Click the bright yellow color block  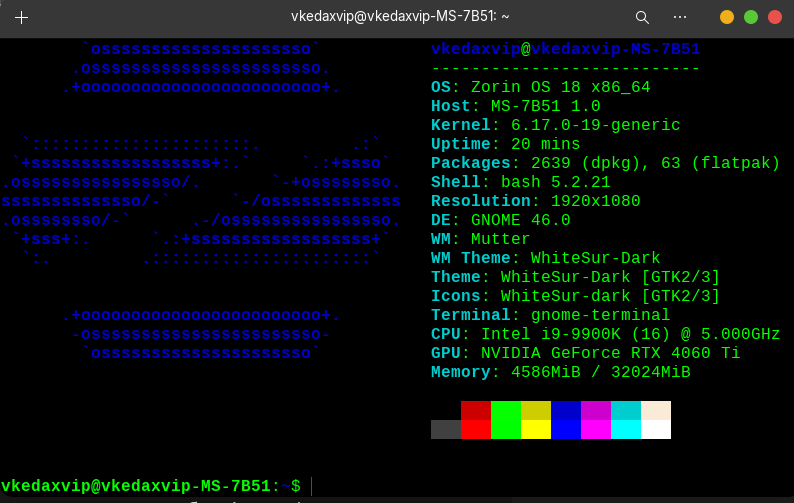(536, 429)
